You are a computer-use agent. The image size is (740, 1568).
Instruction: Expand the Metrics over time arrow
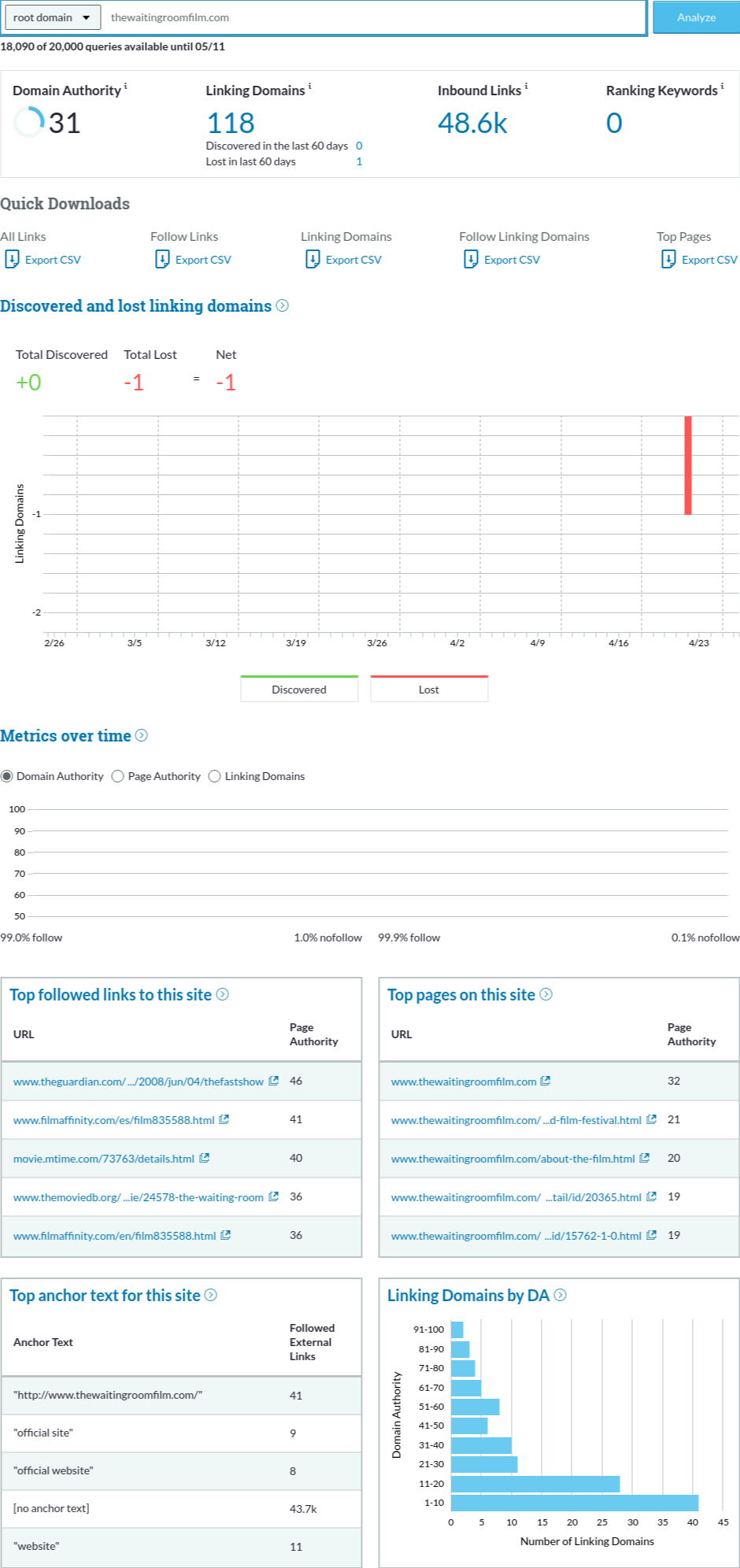[142, 735]
